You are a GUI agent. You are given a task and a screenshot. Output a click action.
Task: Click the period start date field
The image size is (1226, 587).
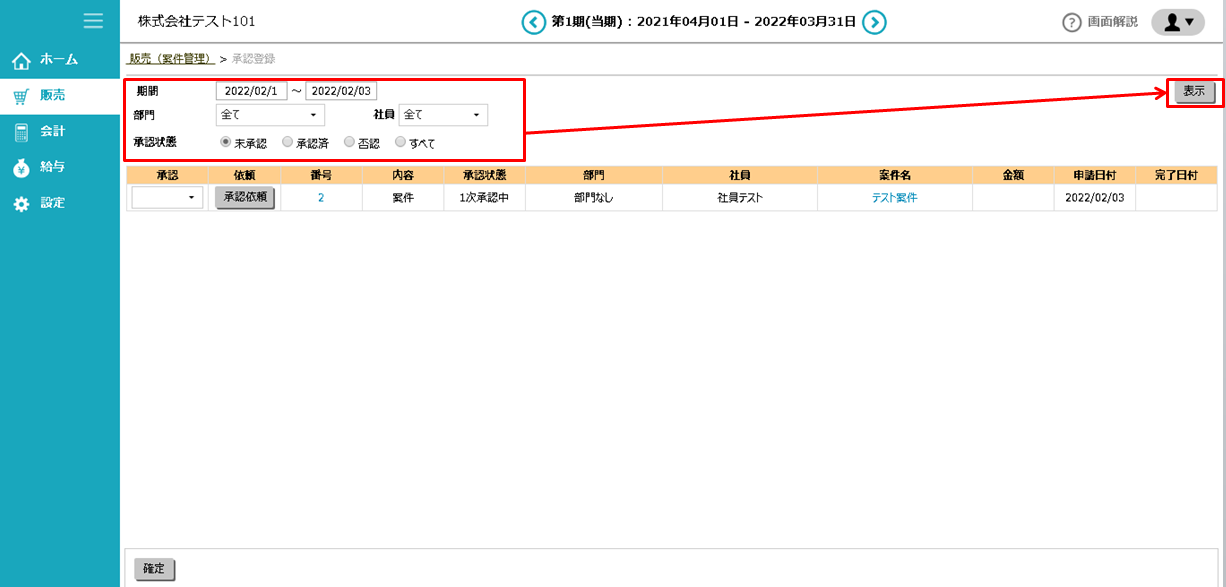coord(251,91)
